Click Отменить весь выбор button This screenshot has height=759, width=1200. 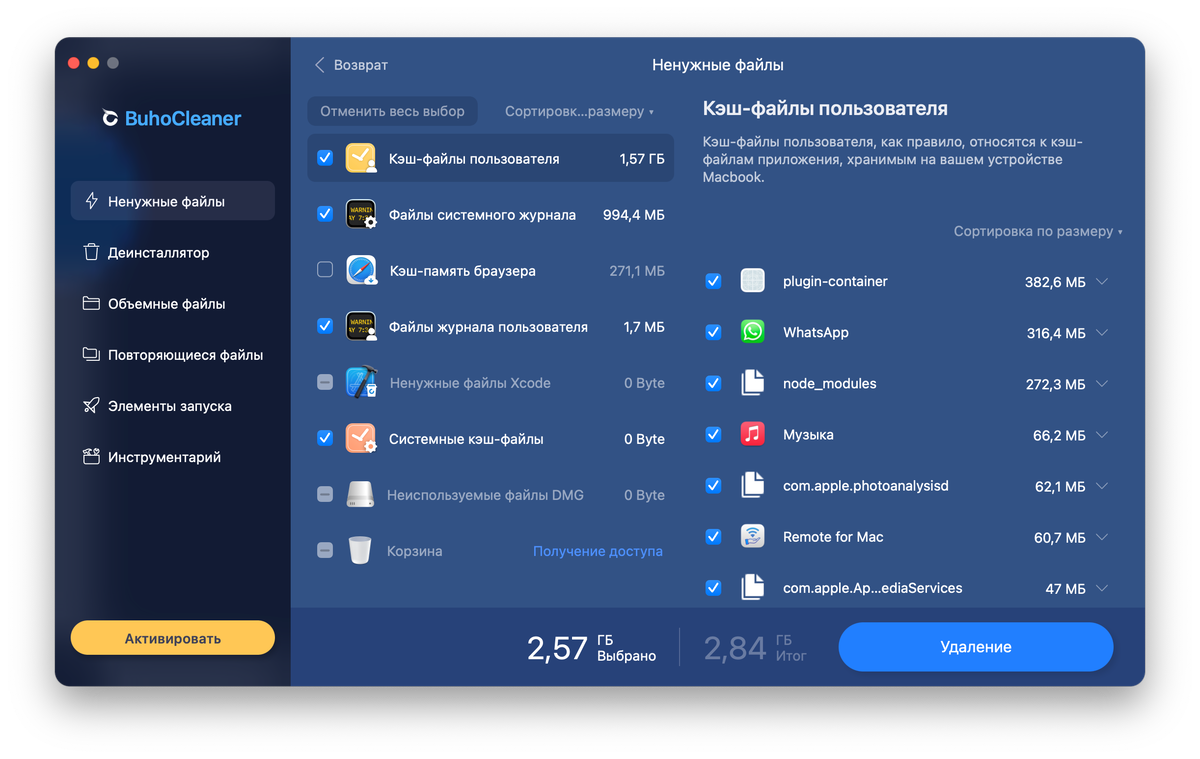coord(392,111)
